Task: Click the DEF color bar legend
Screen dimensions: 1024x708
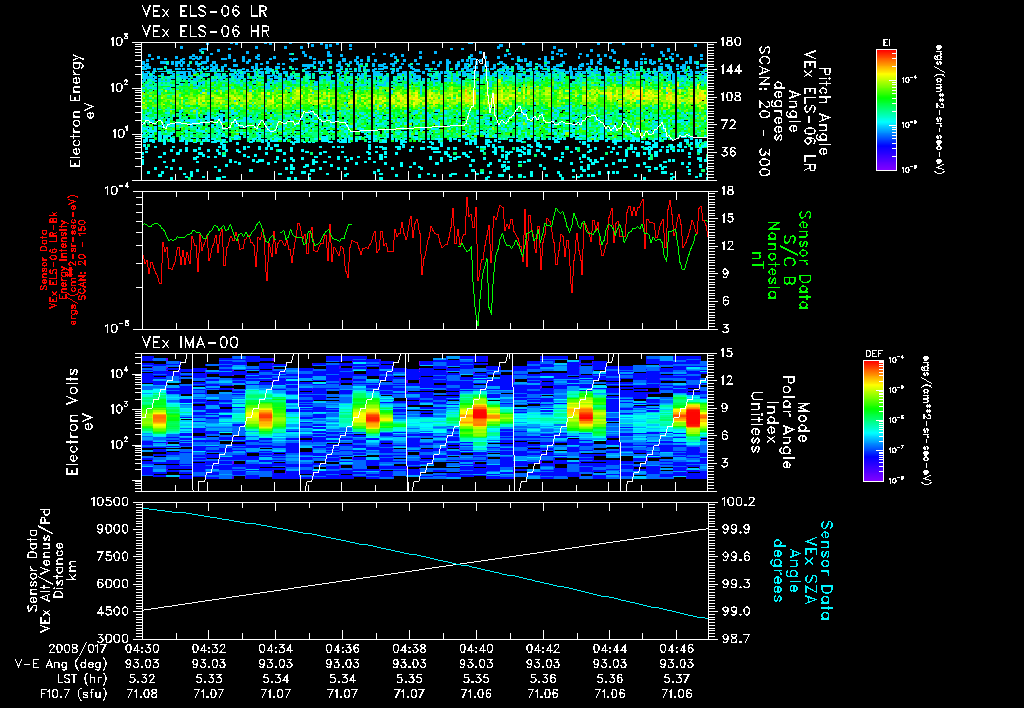Action: pyautogui.click(x=873, y=421)
